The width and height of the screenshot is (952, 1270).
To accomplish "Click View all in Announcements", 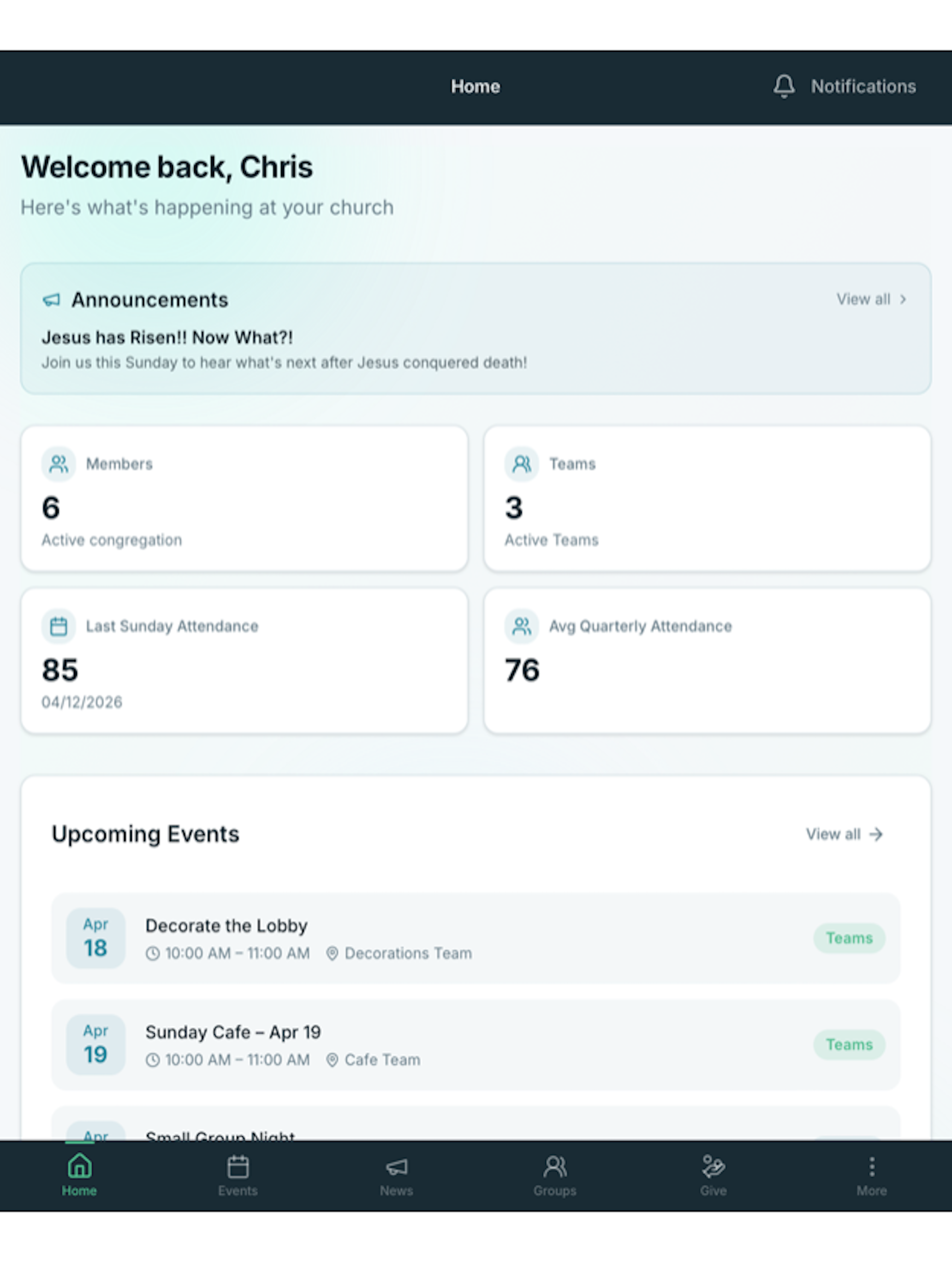I will pyautogui.click(x=863, y=299).
